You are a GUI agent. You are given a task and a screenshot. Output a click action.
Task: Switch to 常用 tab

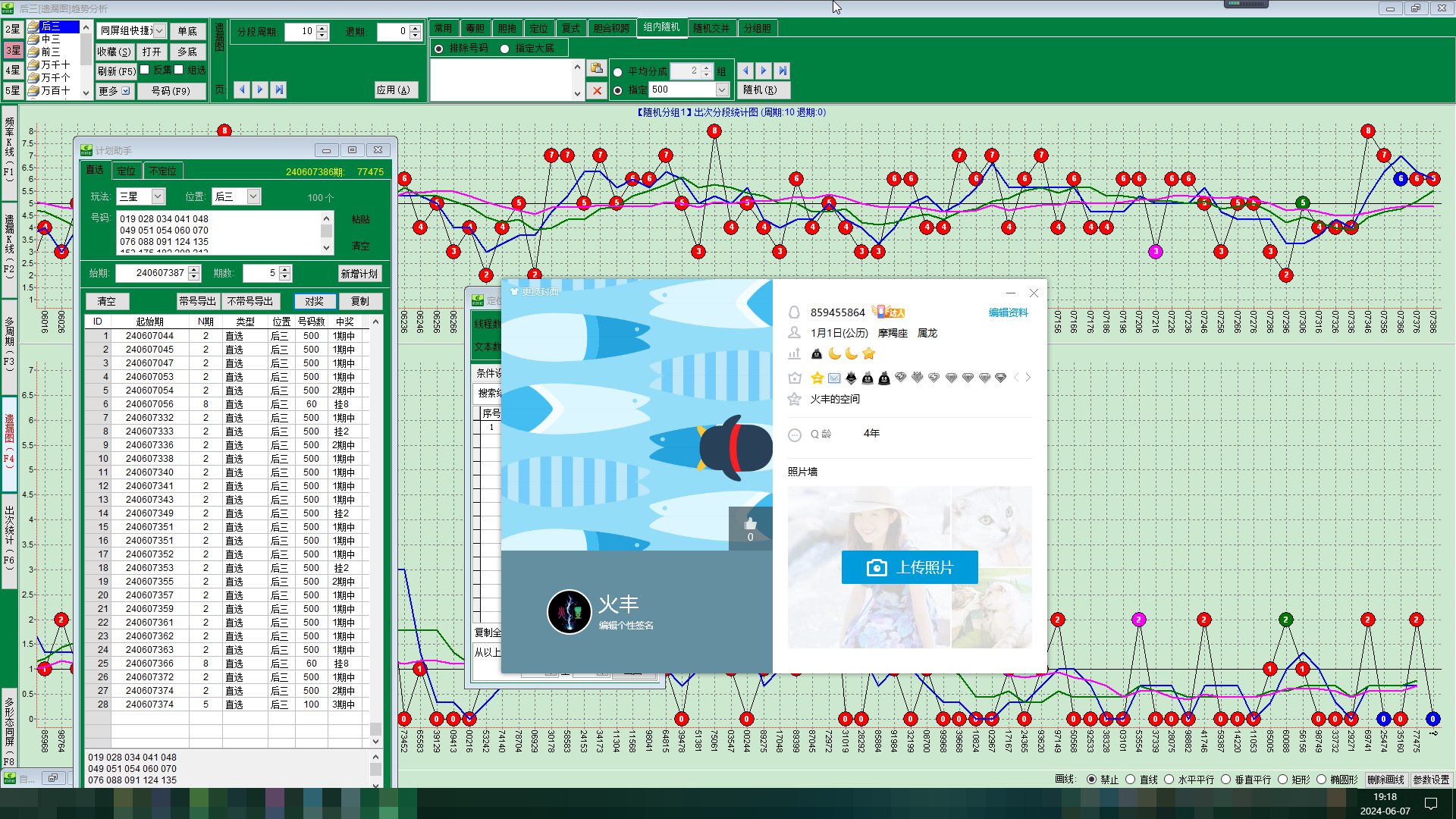click(443, 28)
